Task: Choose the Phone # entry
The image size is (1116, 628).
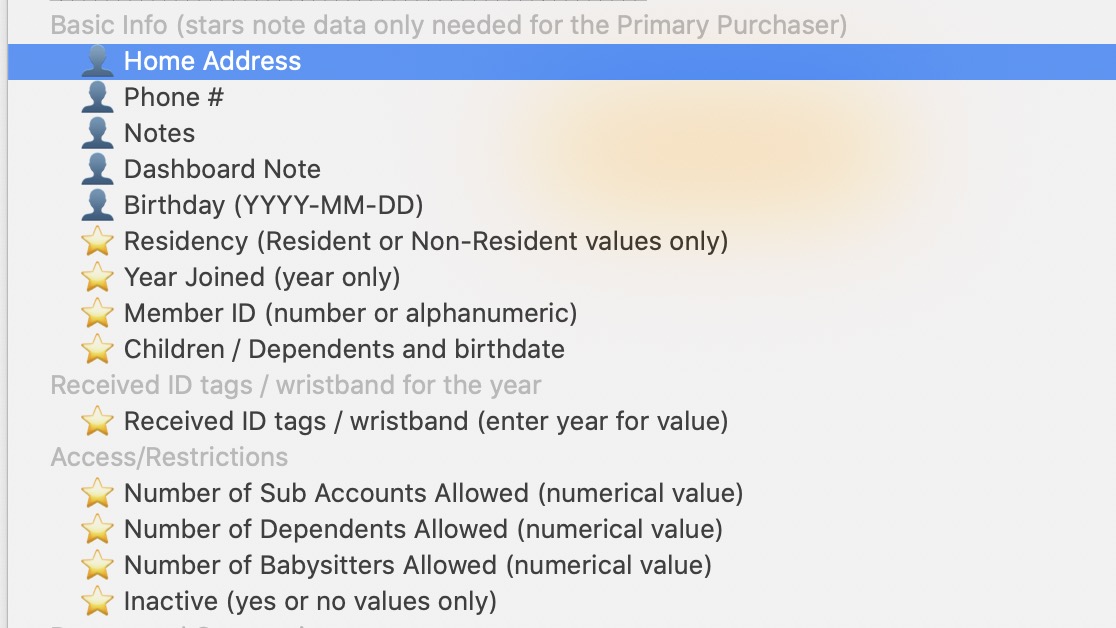Action: click(174, 97)
